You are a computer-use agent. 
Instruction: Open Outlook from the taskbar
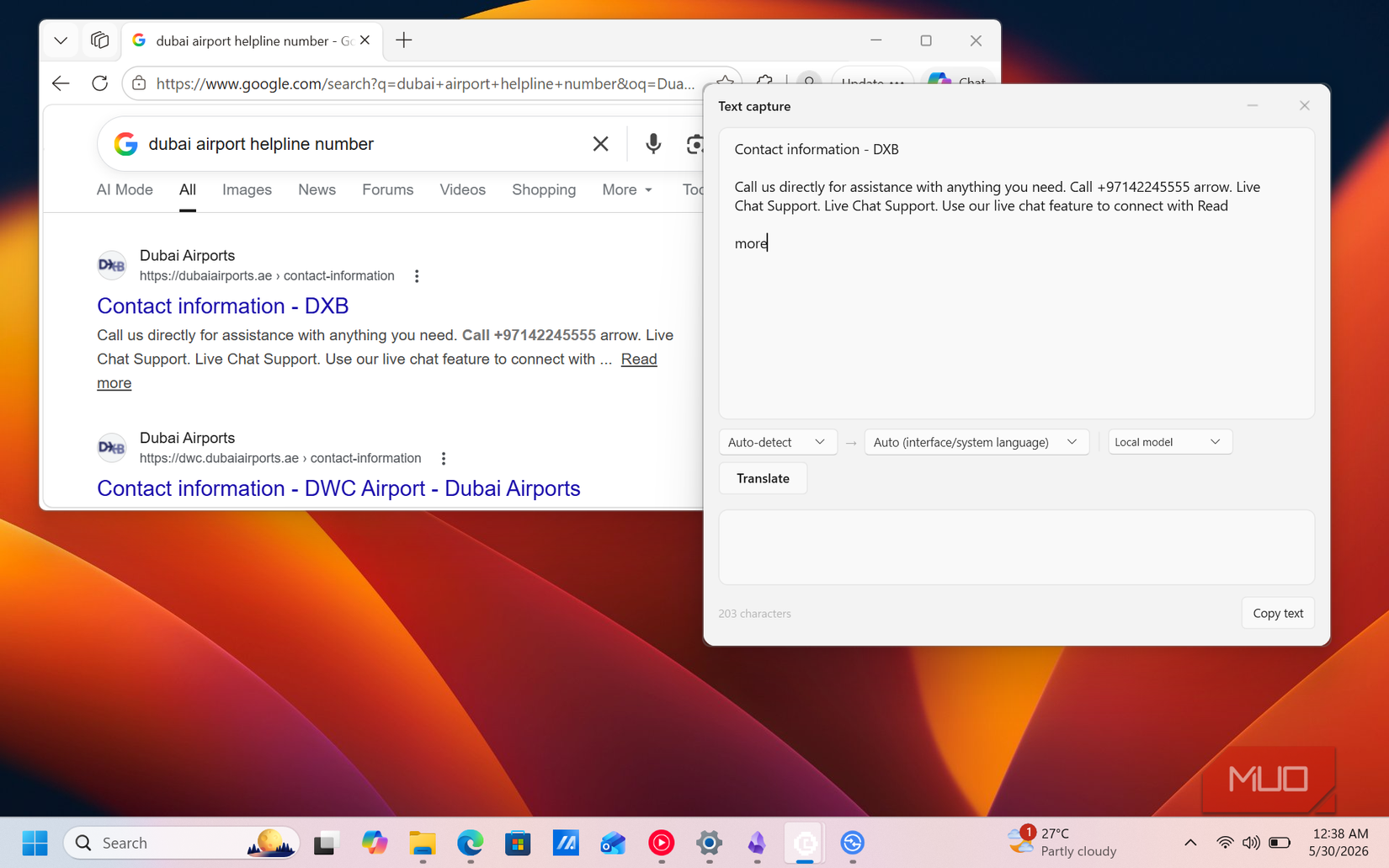(x=613, y=843)
